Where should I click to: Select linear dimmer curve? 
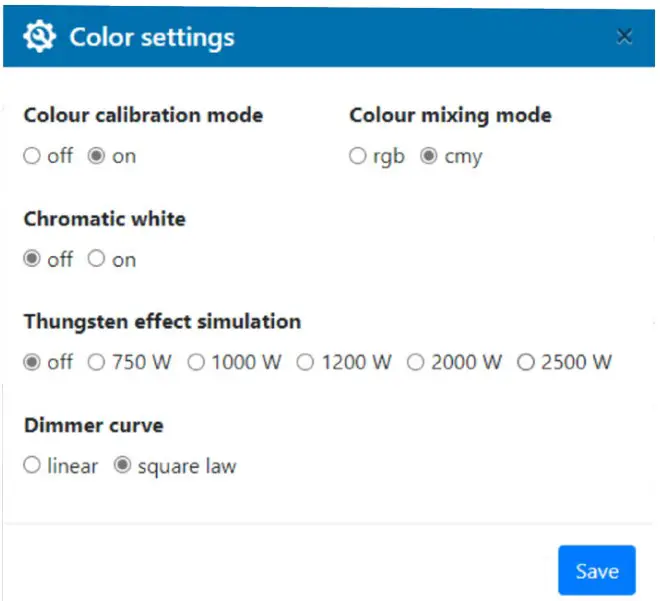[32, 466]
